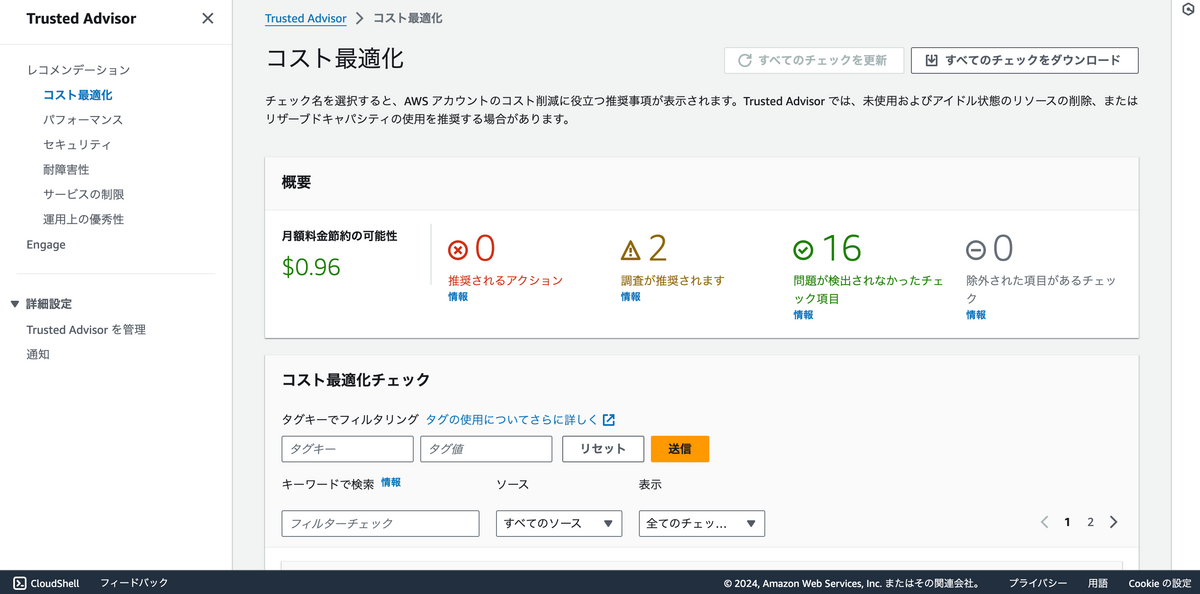
Task: Open the すべてのソース dropdown
Action: click(559, 523)
